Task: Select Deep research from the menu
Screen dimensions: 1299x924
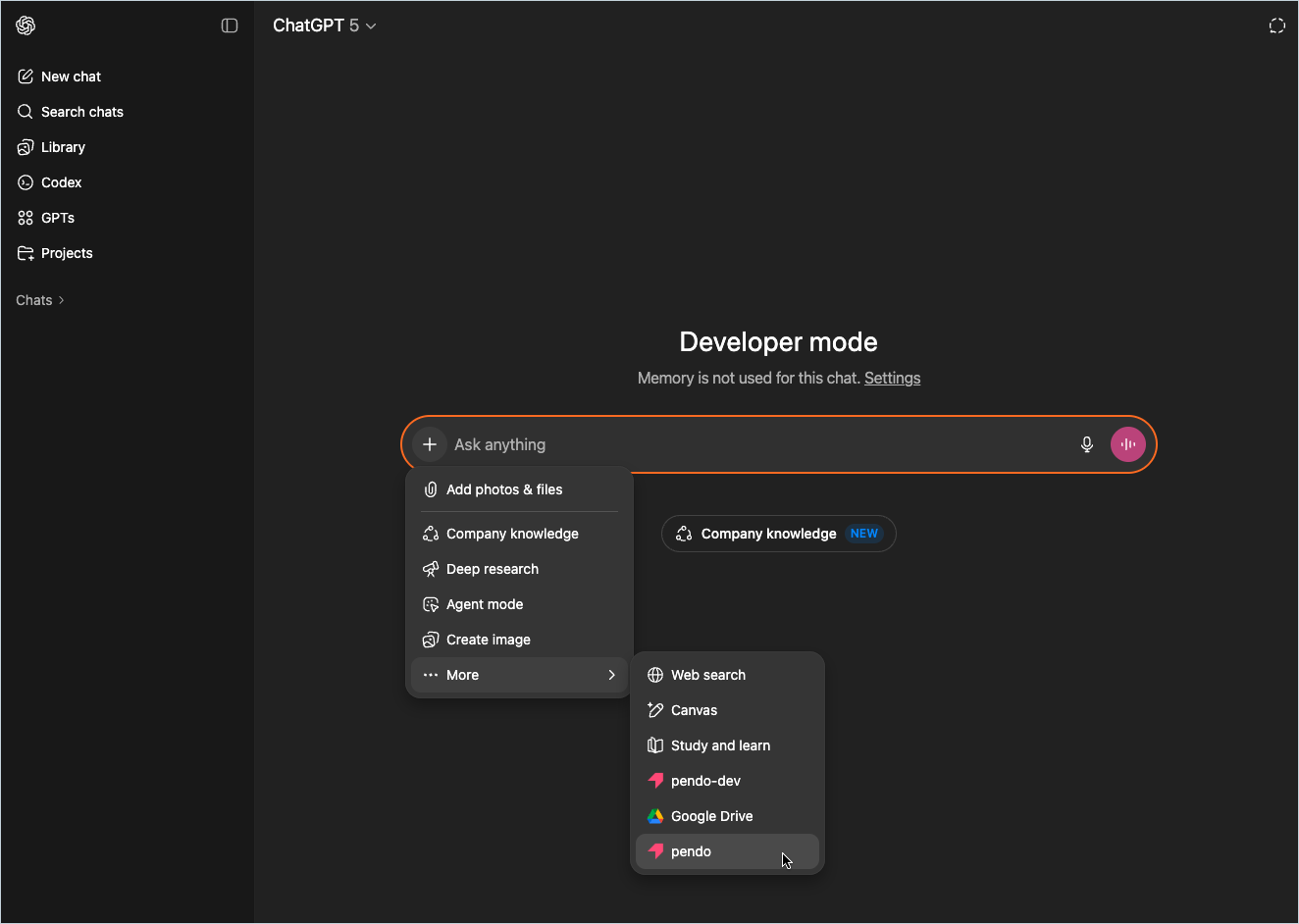Action: 519,569
